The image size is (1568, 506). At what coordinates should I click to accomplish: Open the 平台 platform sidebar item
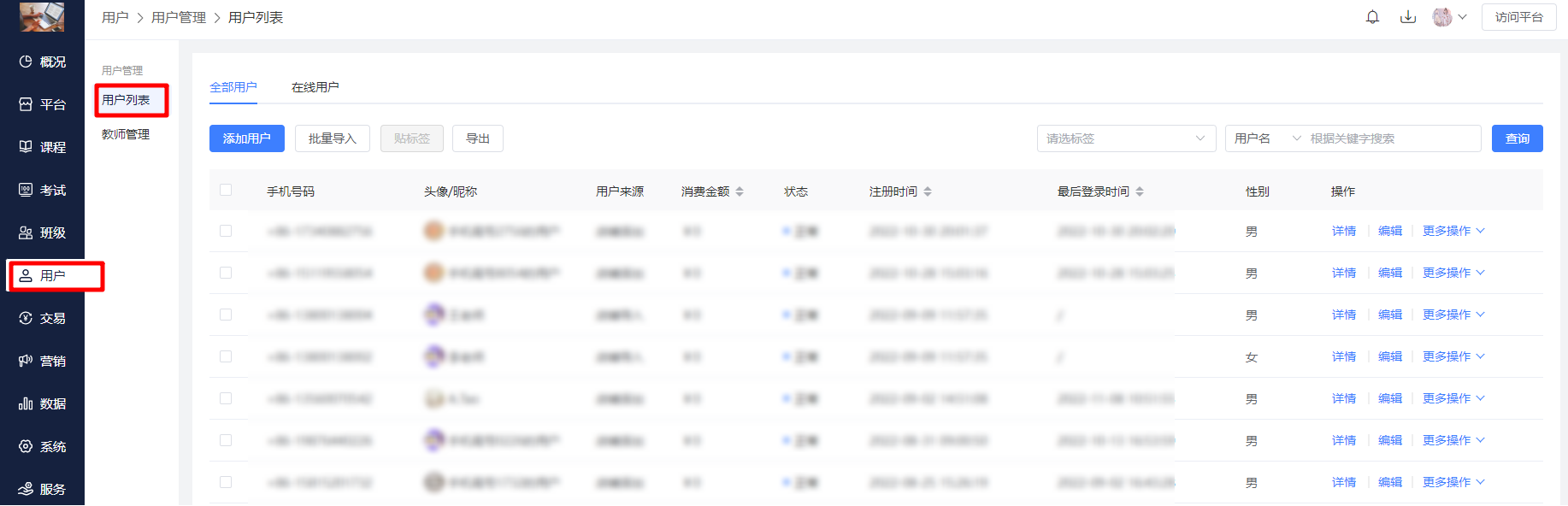(x=42, y=104)
